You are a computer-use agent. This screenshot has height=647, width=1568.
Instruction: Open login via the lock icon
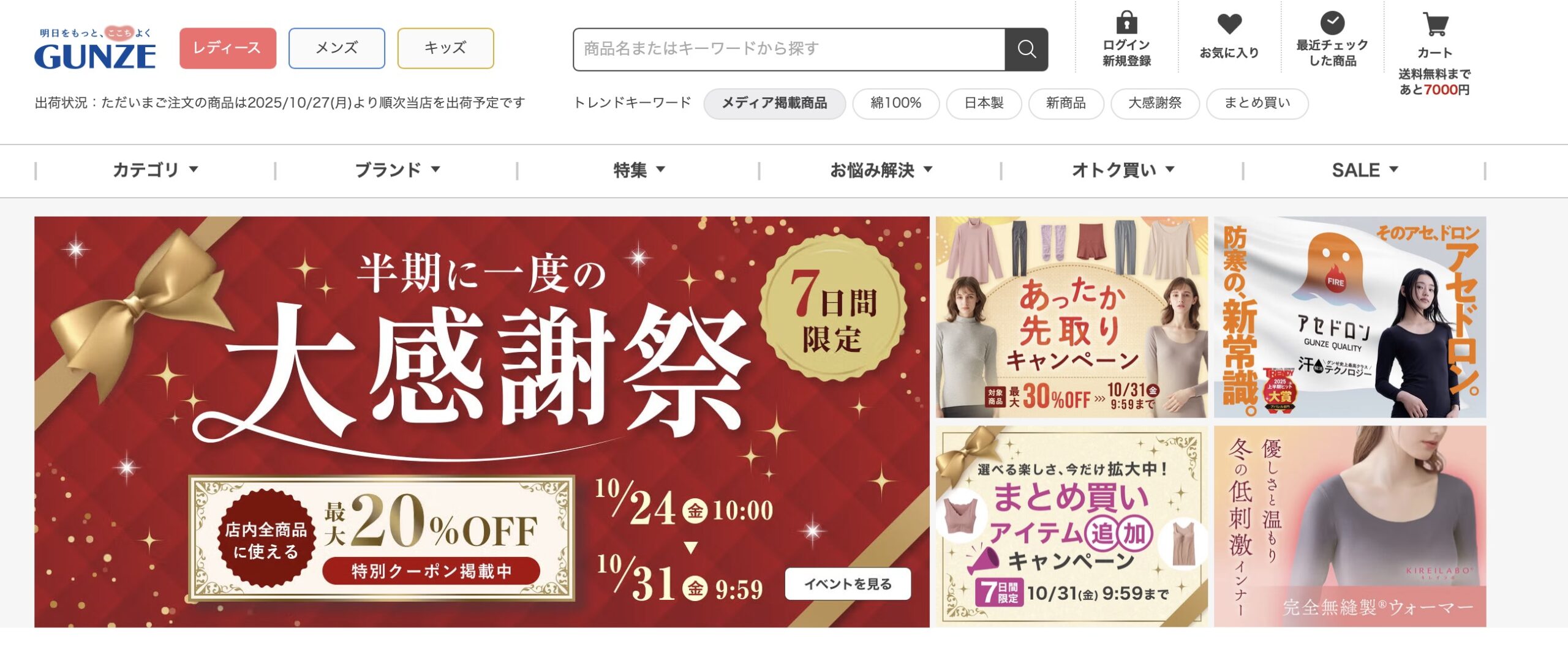click(1126, 23)
